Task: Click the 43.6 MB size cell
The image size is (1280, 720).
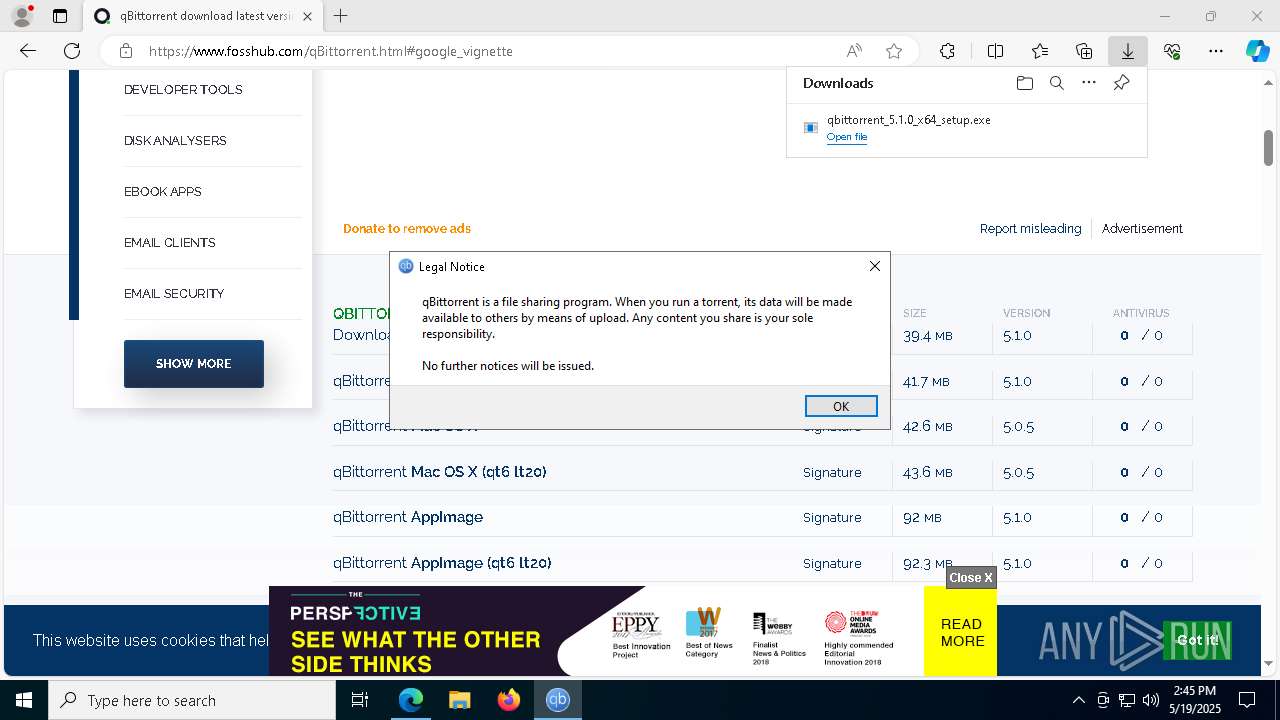Action: [928, 472]
